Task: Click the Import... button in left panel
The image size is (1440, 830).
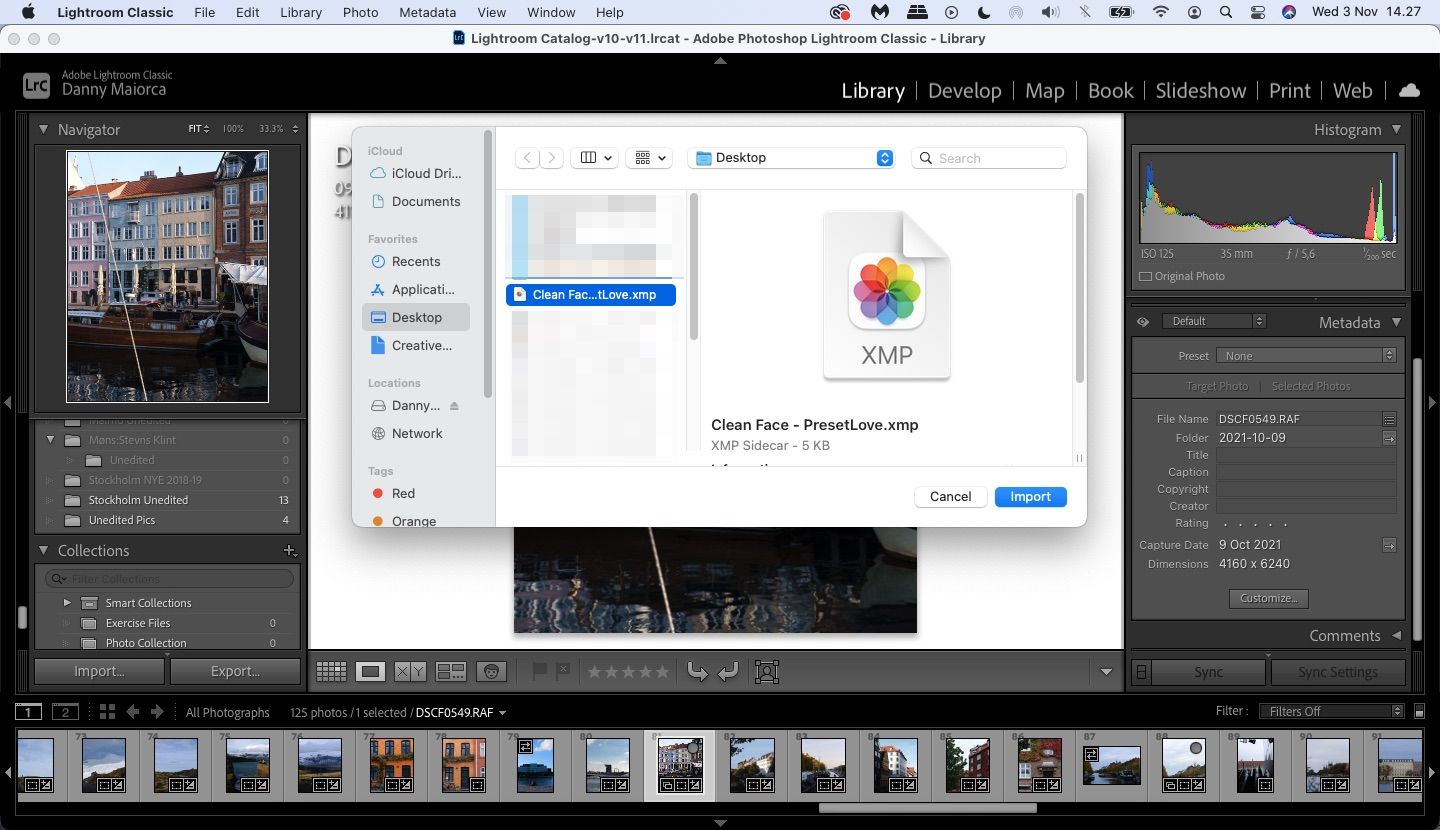Action: 99,671
